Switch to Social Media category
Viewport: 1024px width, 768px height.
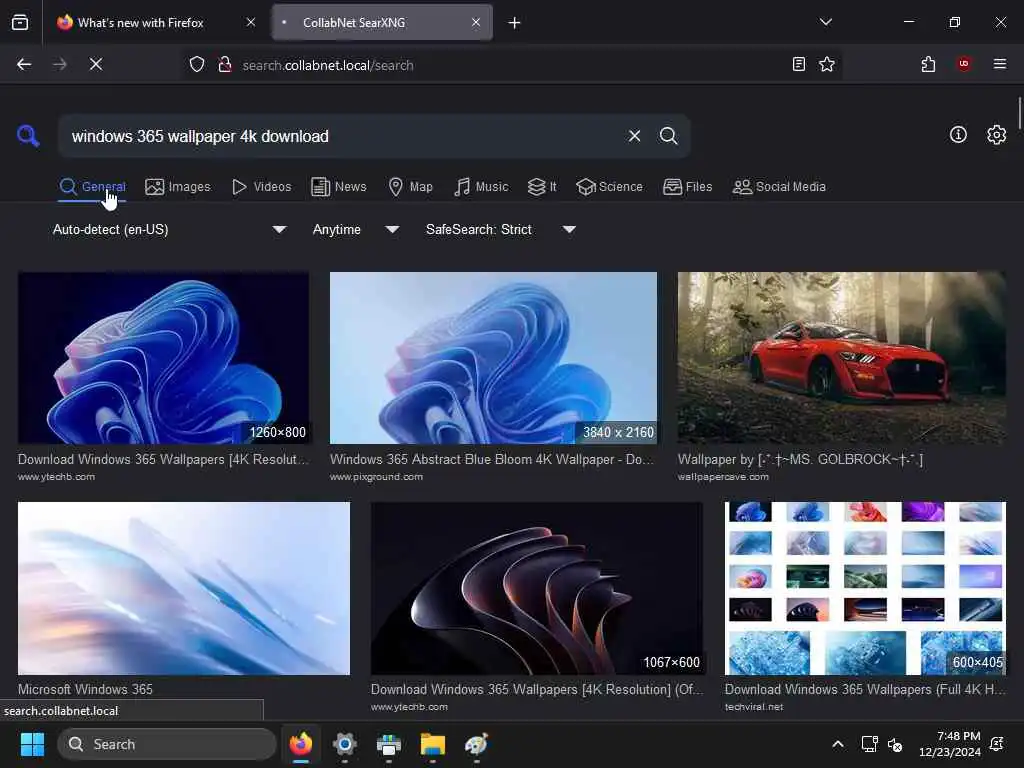(779, 187)
